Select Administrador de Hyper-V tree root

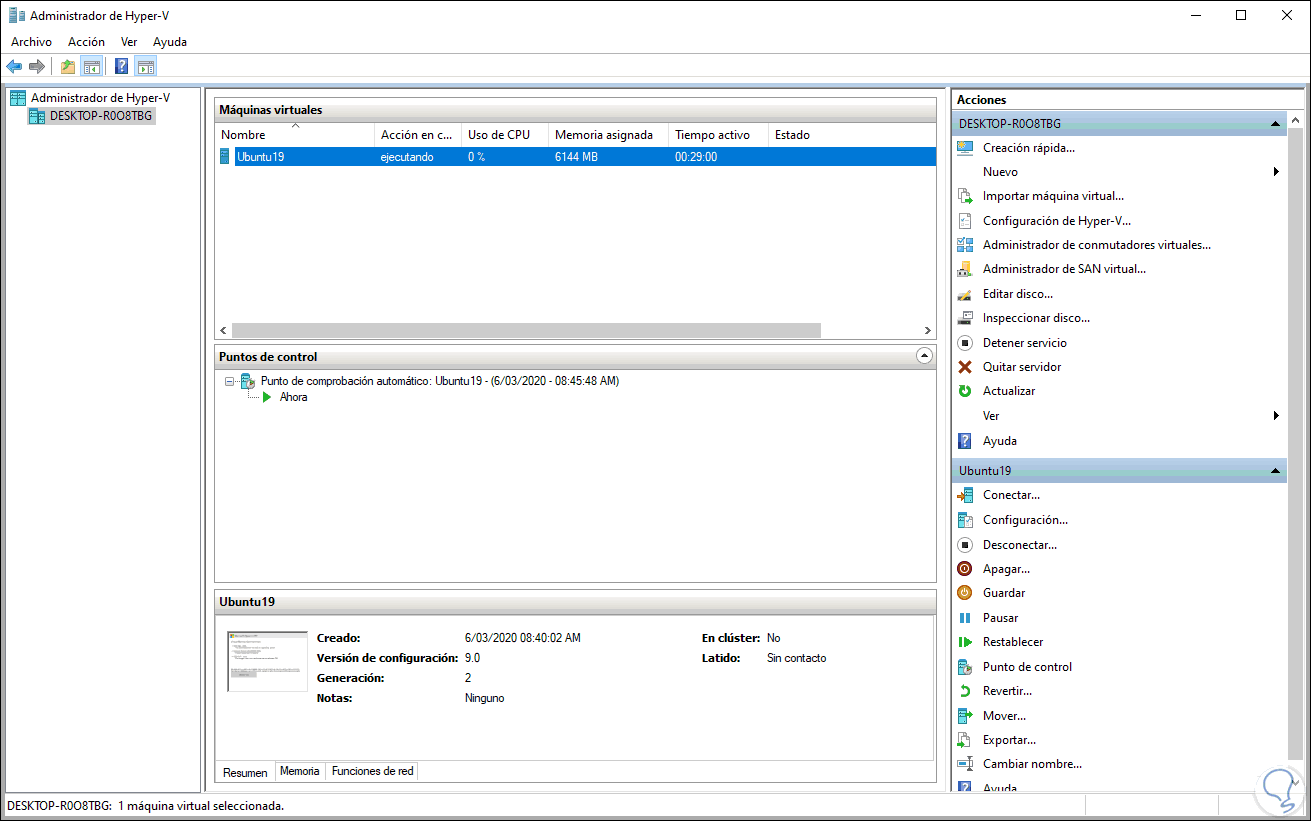pos(100,98)
